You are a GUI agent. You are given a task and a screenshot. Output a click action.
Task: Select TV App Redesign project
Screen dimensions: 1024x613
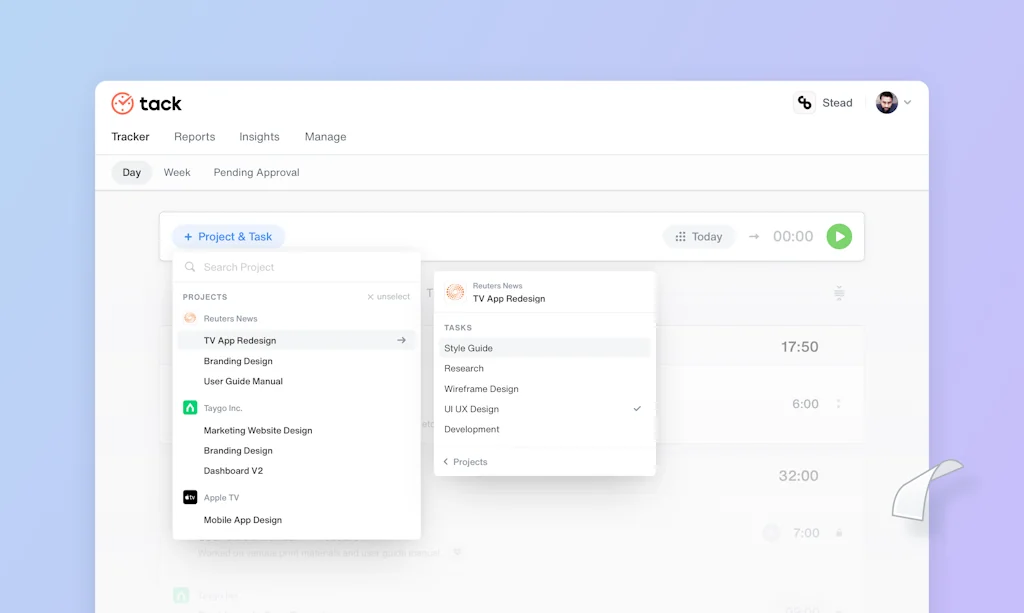click(x=296, y=340)
